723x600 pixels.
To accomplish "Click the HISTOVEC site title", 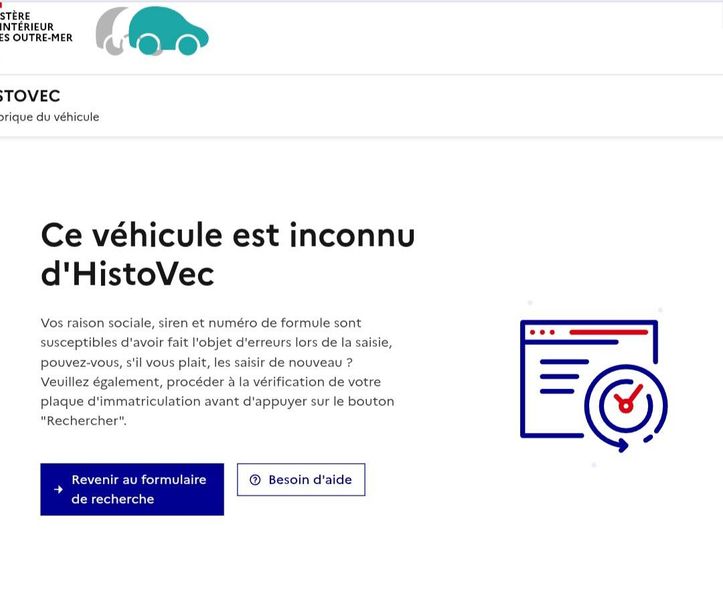I will click(30, 96).
